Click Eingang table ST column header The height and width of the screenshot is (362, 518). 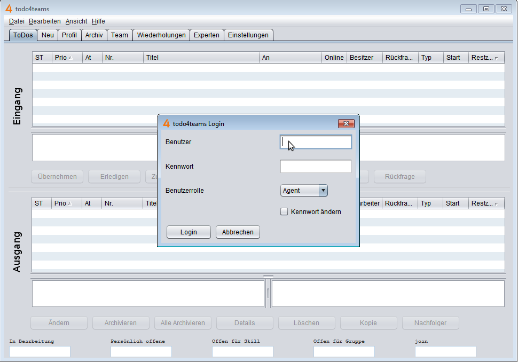pos(42,58)
